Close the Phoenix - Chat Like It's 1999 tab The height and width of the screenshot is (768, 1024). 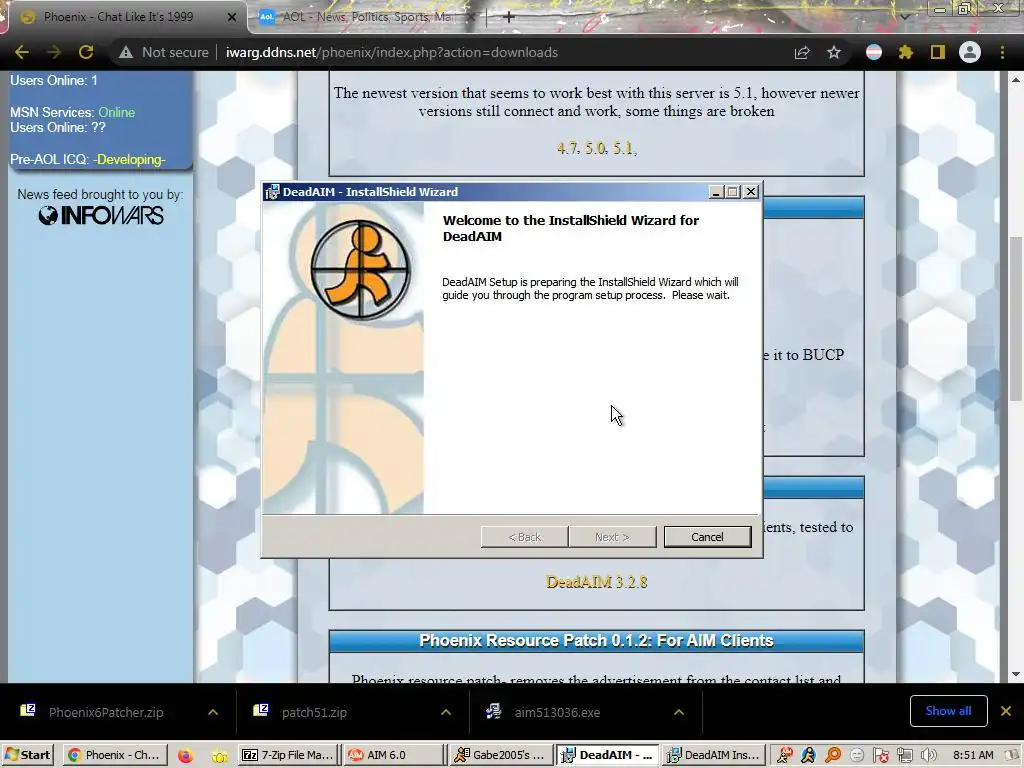(231, 18)
